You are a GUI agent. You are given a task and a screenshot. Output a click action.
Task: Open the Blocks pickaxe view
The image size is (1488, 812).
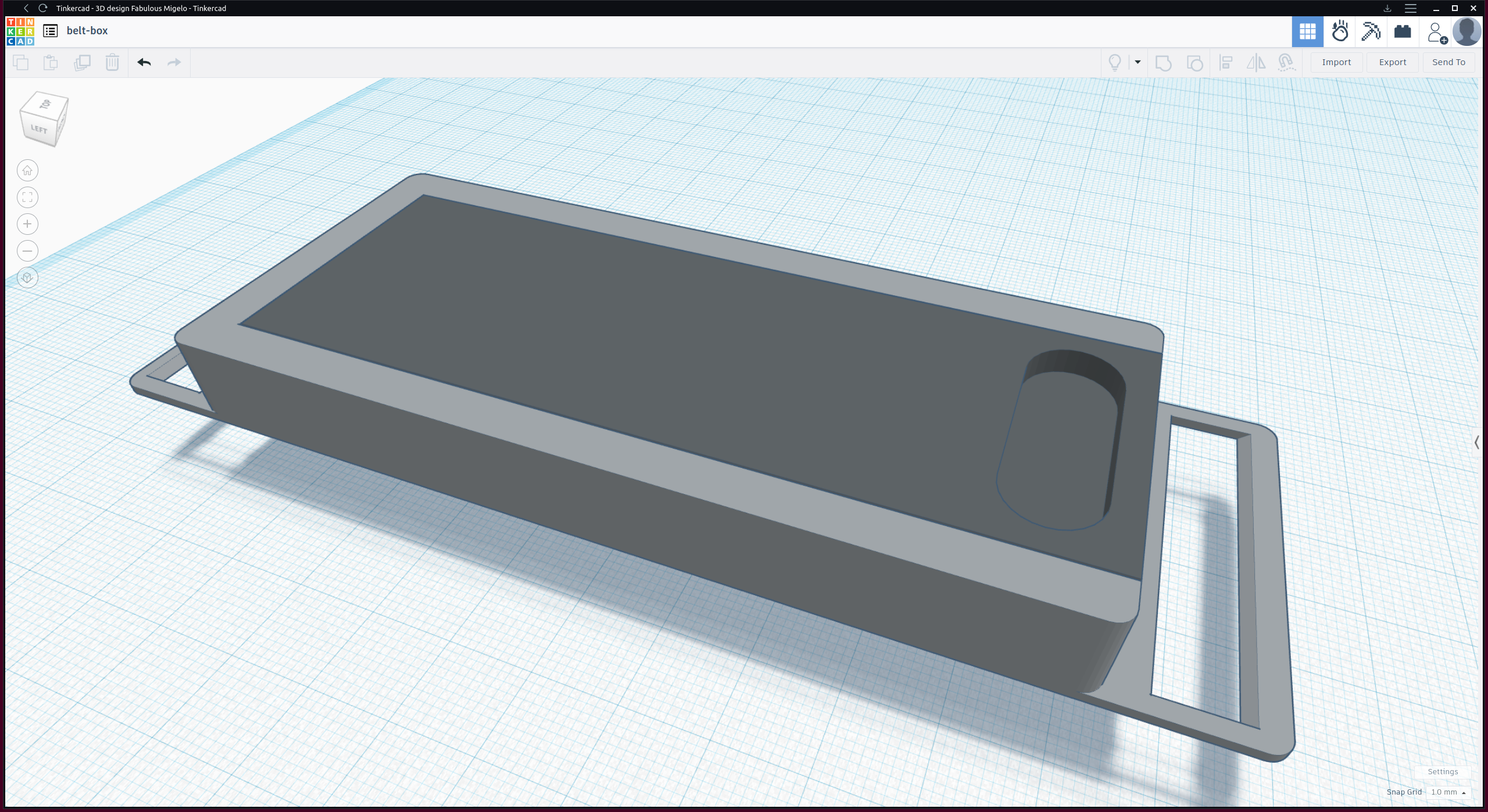coord(1371,31)
